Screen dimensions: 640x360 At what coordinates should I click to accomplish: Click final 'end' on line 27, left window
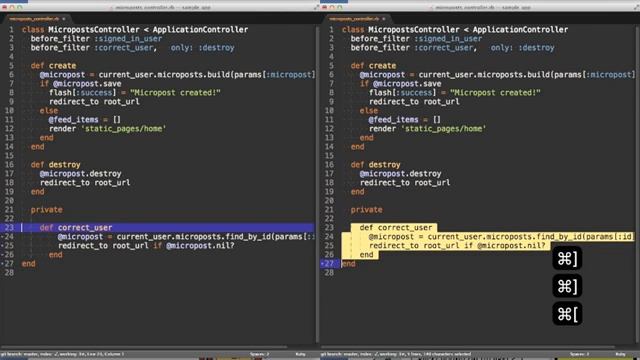[x=29, y=264]
